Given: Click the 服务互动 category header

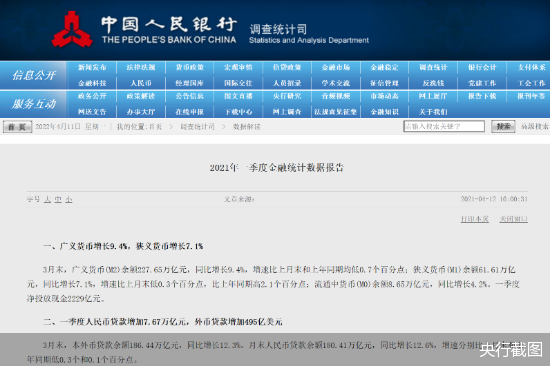Looking at the screenshot, I should click(34, 104).
